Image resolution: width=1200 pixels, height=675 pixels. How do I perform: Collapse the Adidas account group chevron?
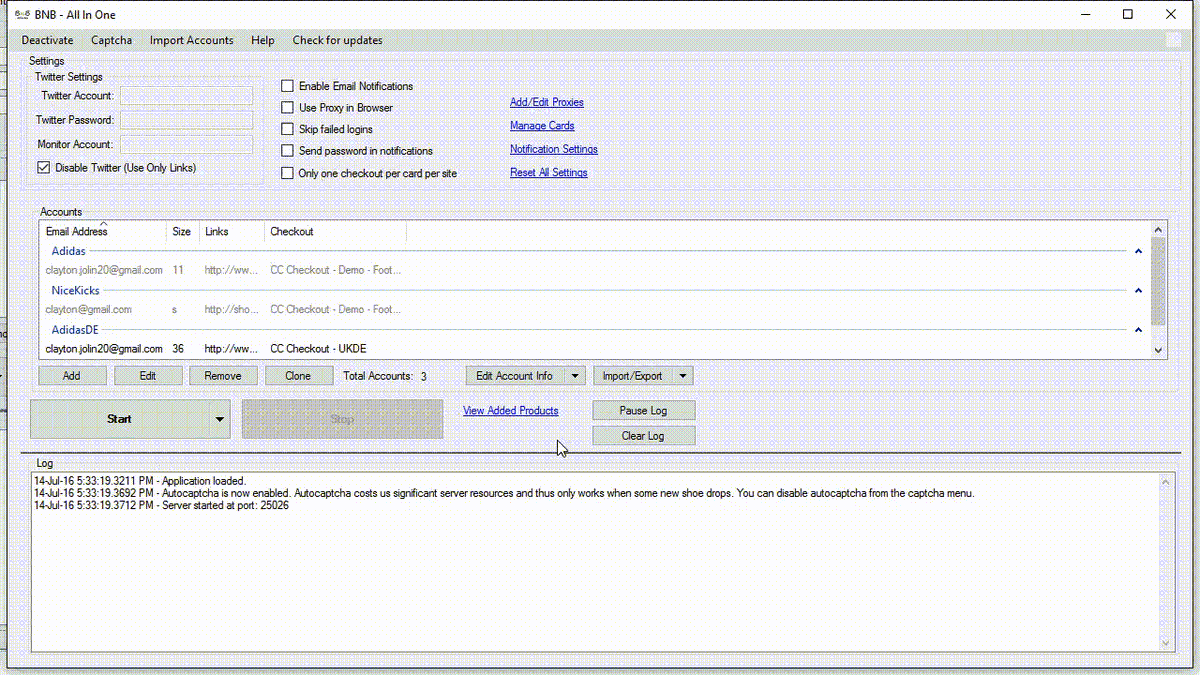pos(1138,251)
